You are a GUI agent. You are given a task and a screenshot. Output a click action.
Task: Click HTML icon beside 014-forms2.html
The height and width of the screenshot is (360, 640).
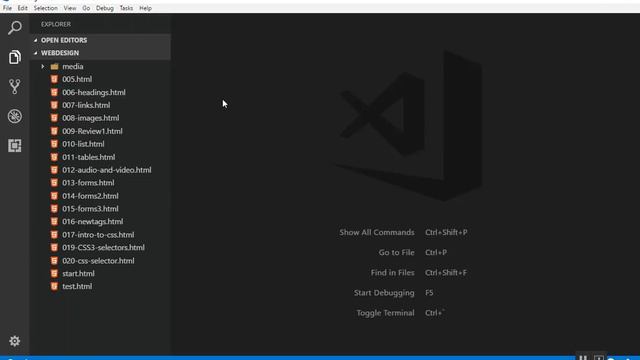(54, 196)
